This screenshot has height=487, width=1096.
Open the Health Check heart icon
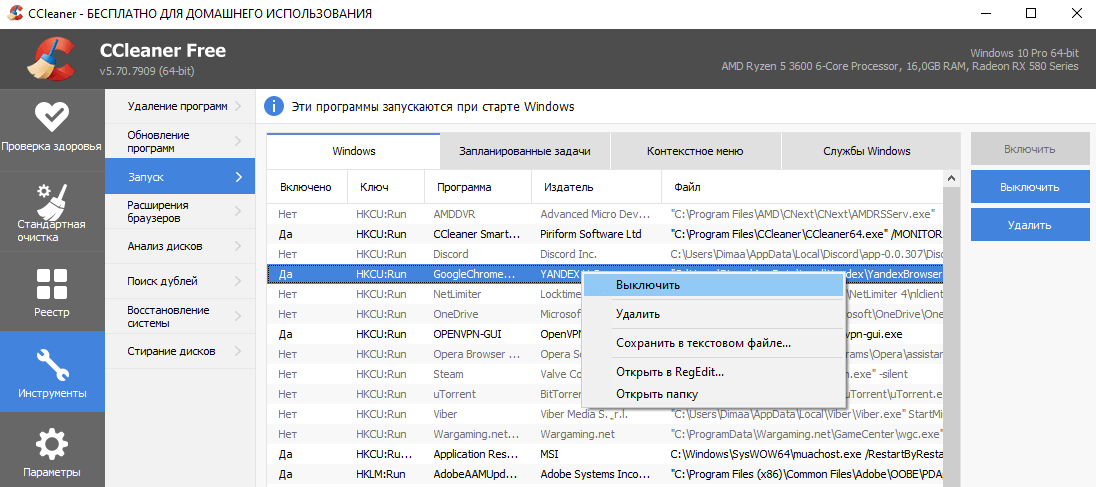click(51, 117)
